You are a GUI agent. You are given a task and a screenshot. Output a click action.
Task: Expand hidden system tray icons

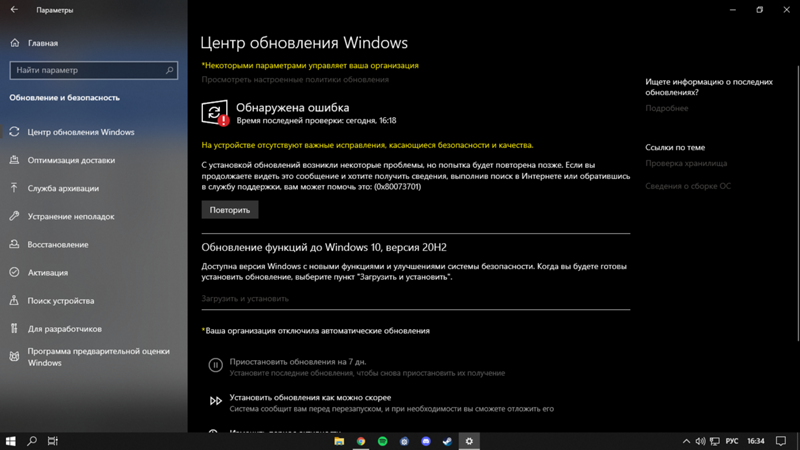pos(686,441)
